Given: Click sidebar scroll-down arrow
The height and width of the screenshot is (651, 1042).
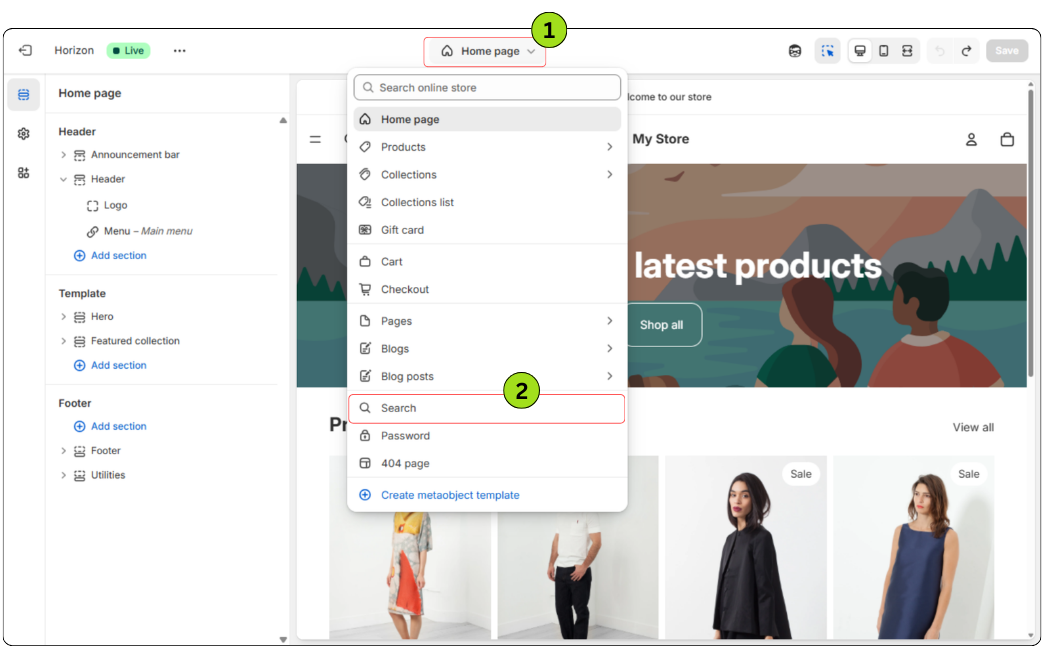Looking at the screenshot, I should [x=283, y=640].
